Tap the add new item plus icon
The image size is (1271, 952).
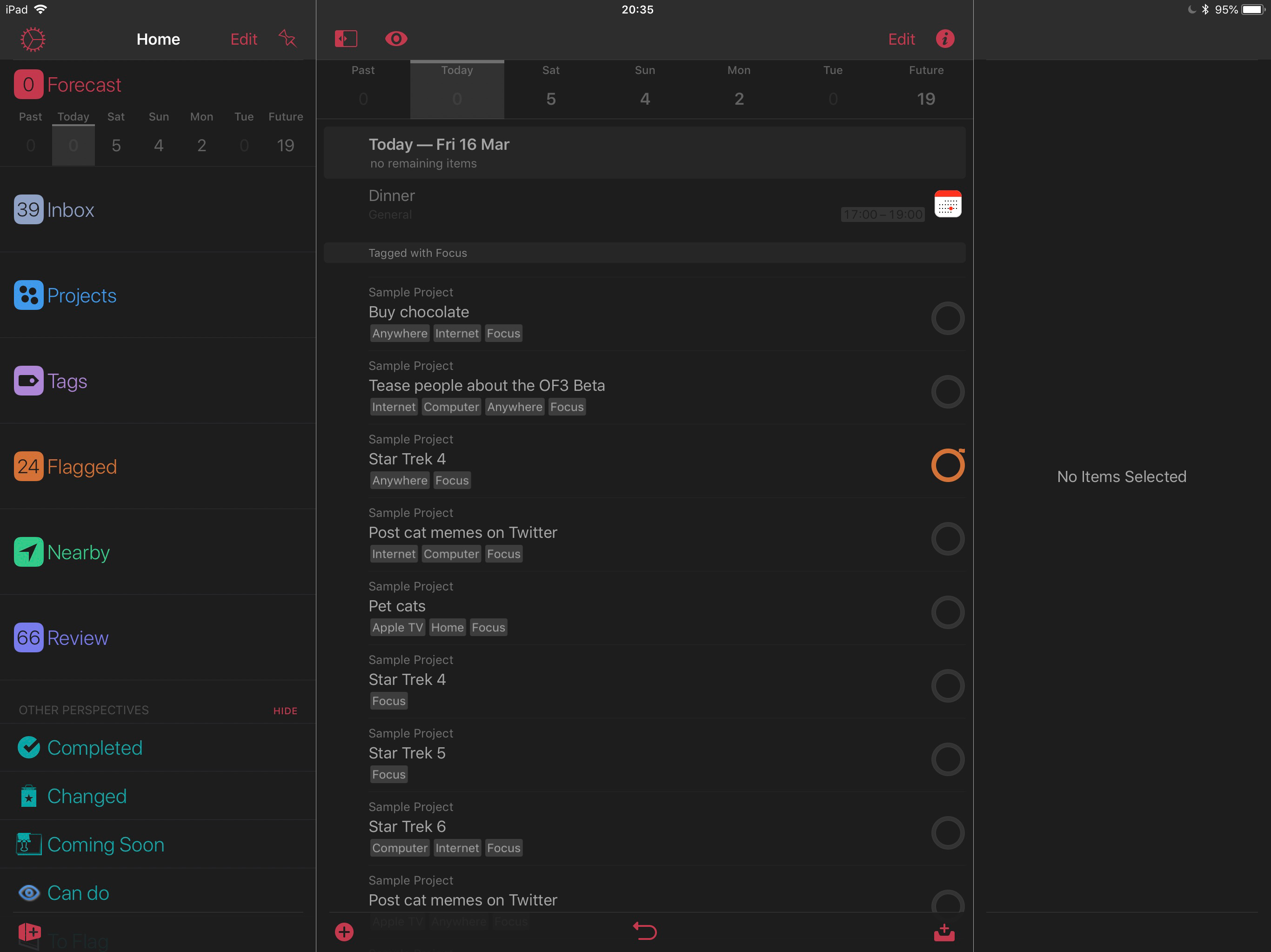click(x=344, y=932)
